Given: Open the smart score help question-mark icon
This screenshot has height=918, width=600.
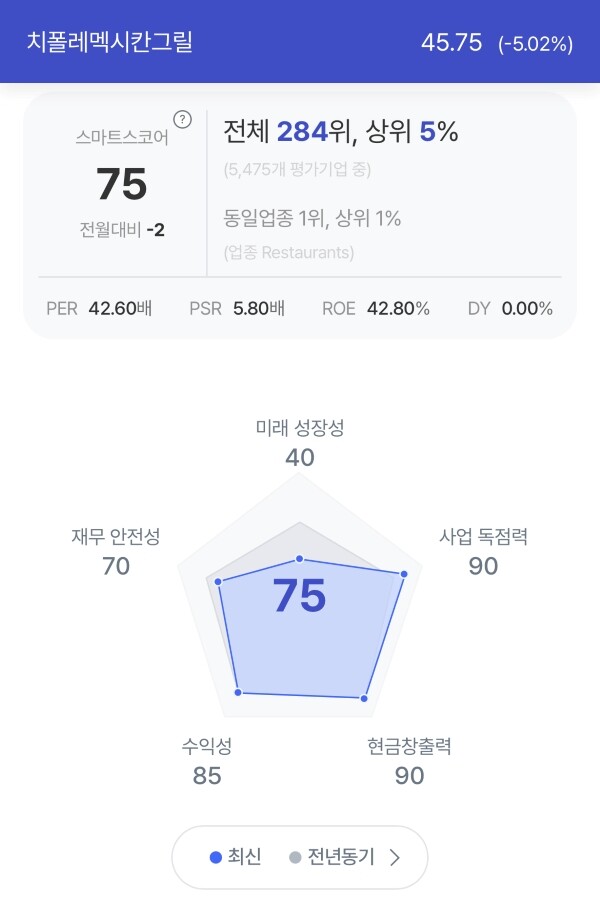Looking at the screenshot, I should tap(183, 119).
